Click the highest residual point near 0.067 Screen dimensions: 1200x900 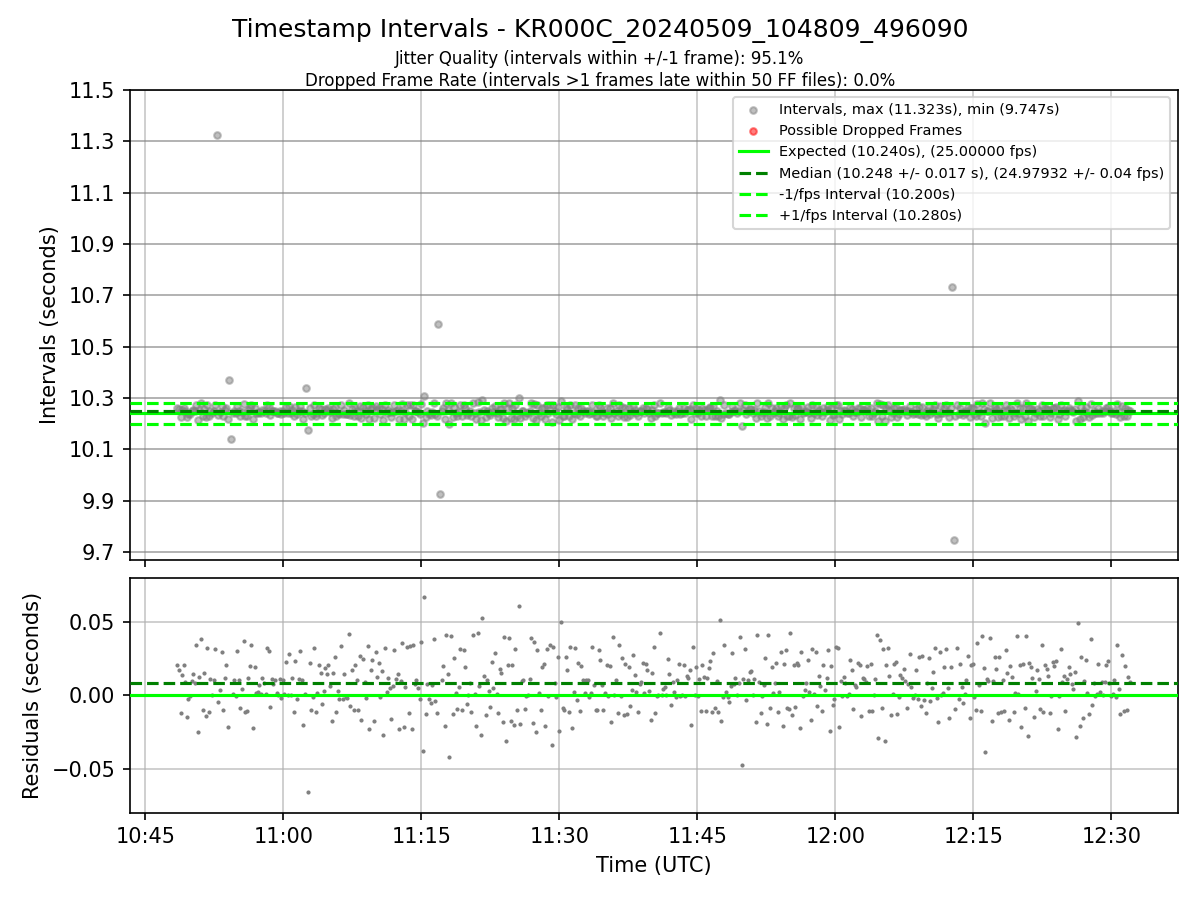424,597
